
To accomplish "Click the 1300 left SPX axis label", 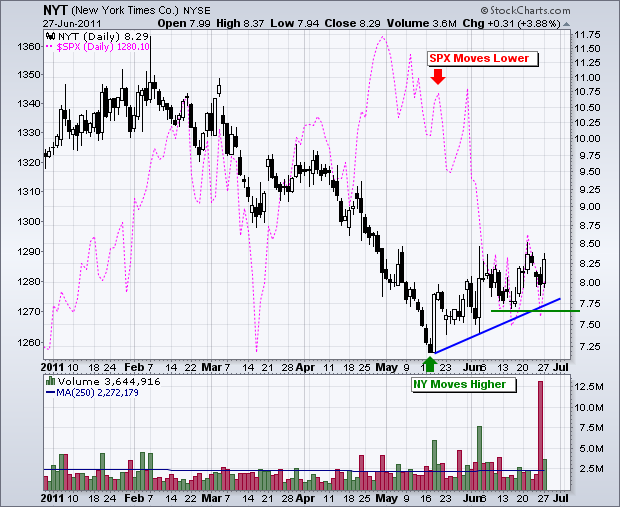I will (29, 221).
